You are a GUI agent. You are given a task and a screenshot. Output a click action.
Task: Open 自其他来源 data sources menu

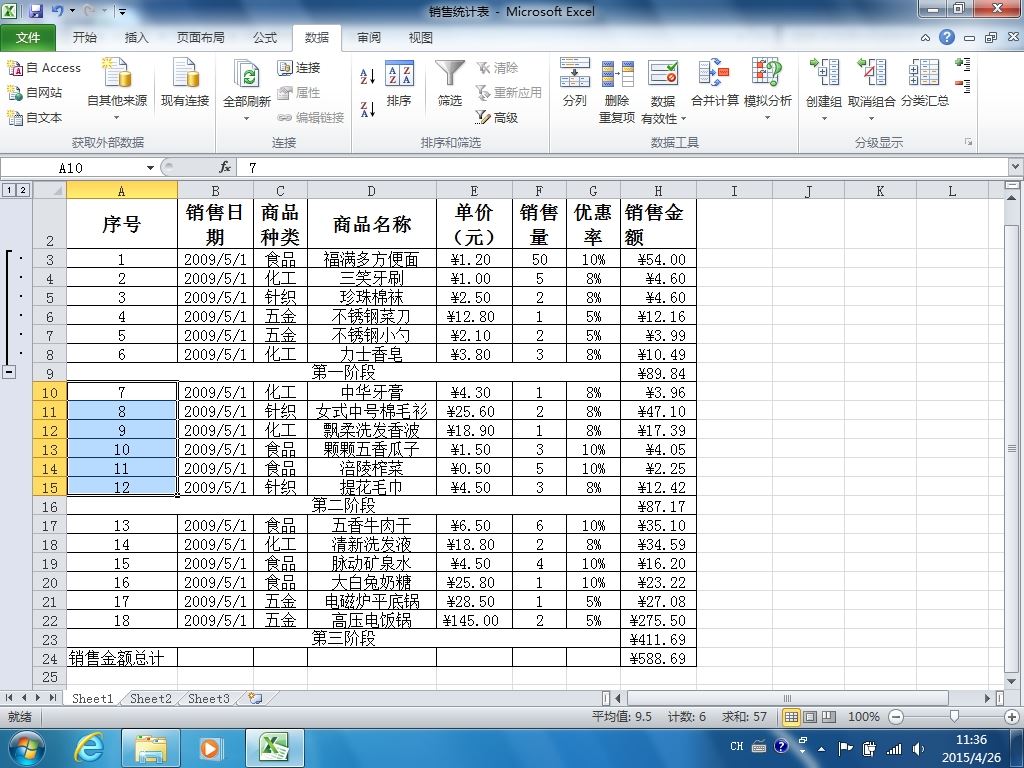[117, 89]
